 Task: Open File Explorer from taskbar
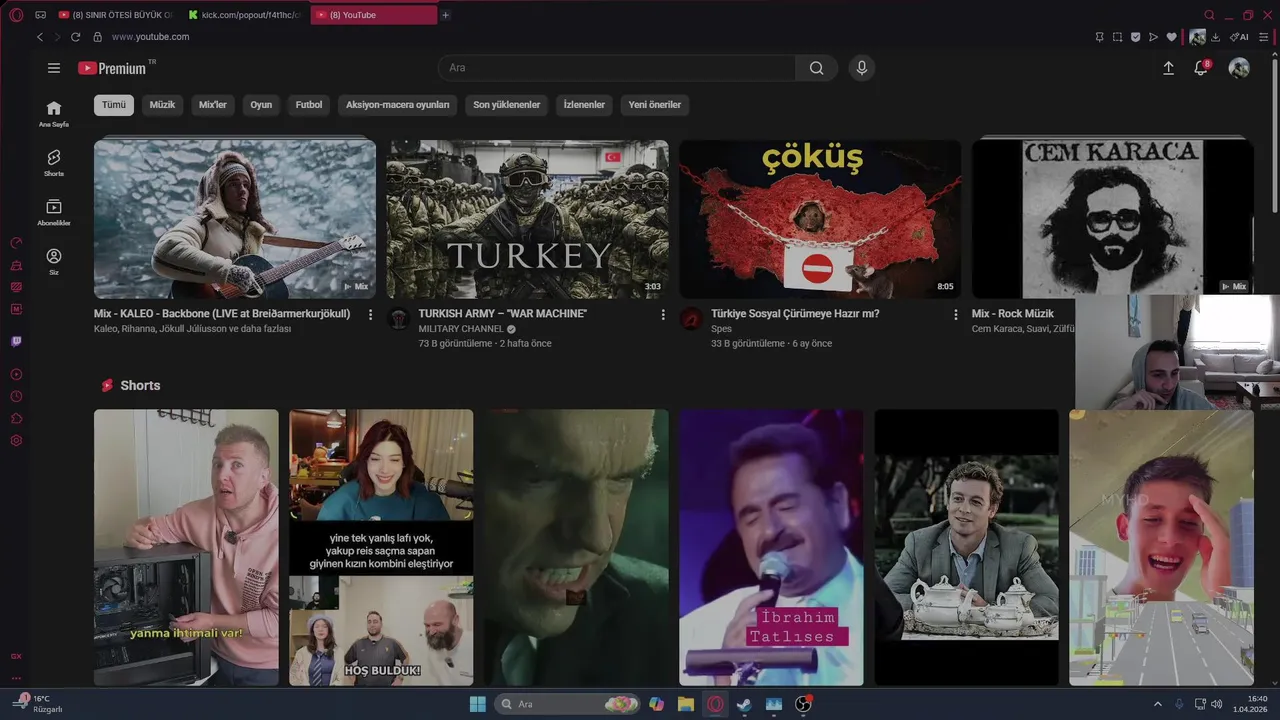pos(685,704)
